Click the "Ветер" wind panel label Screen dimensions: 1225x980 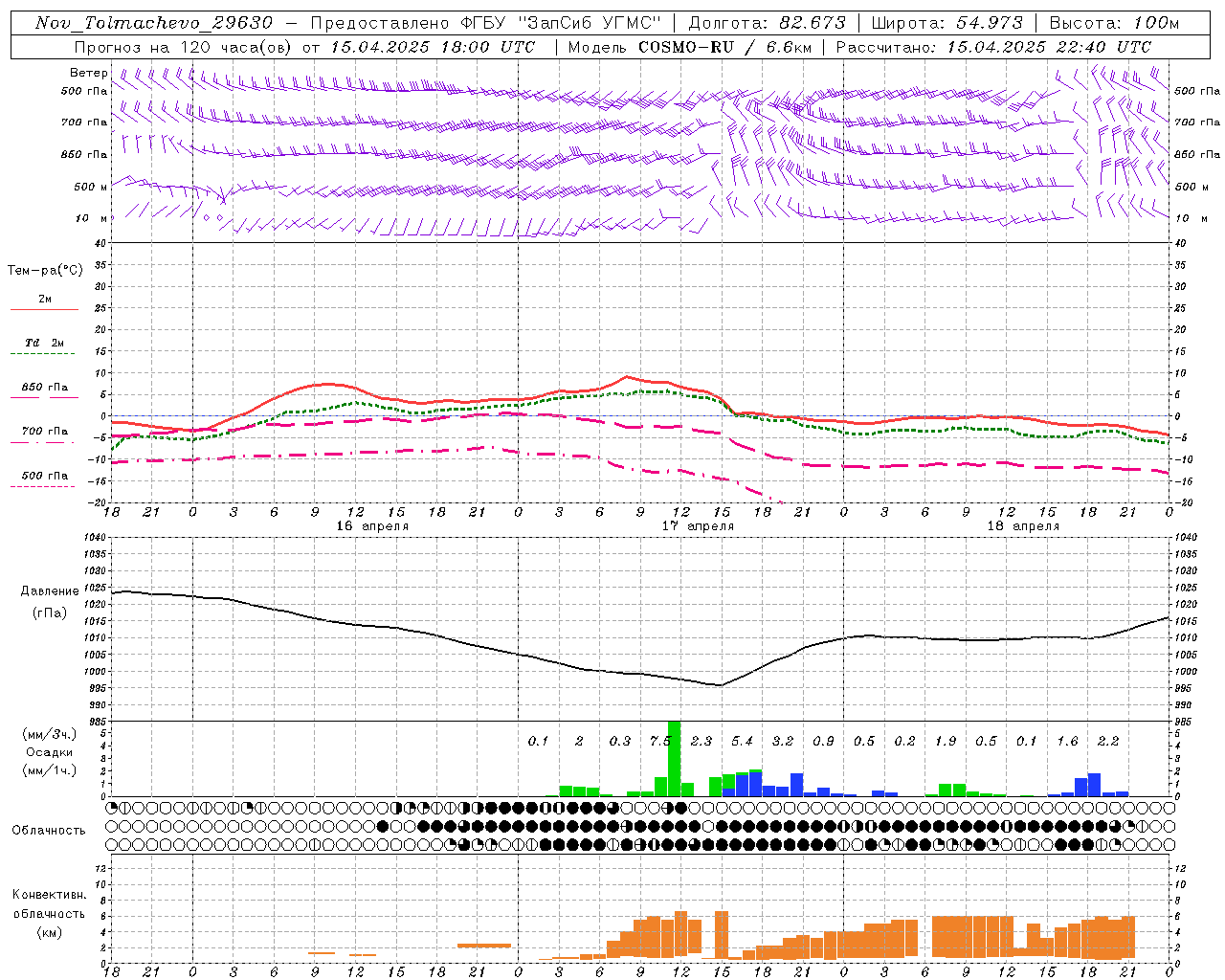click(x=88, y=73)
